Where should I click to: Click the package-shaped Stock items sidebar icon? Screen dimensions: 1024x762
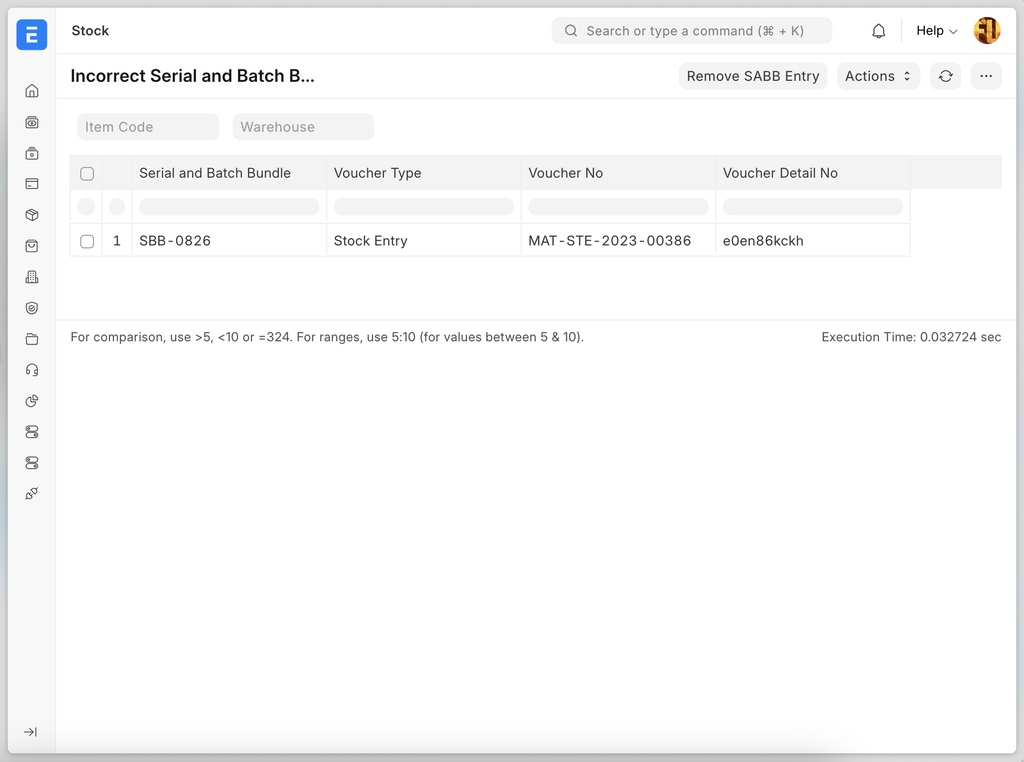(31, 214)
